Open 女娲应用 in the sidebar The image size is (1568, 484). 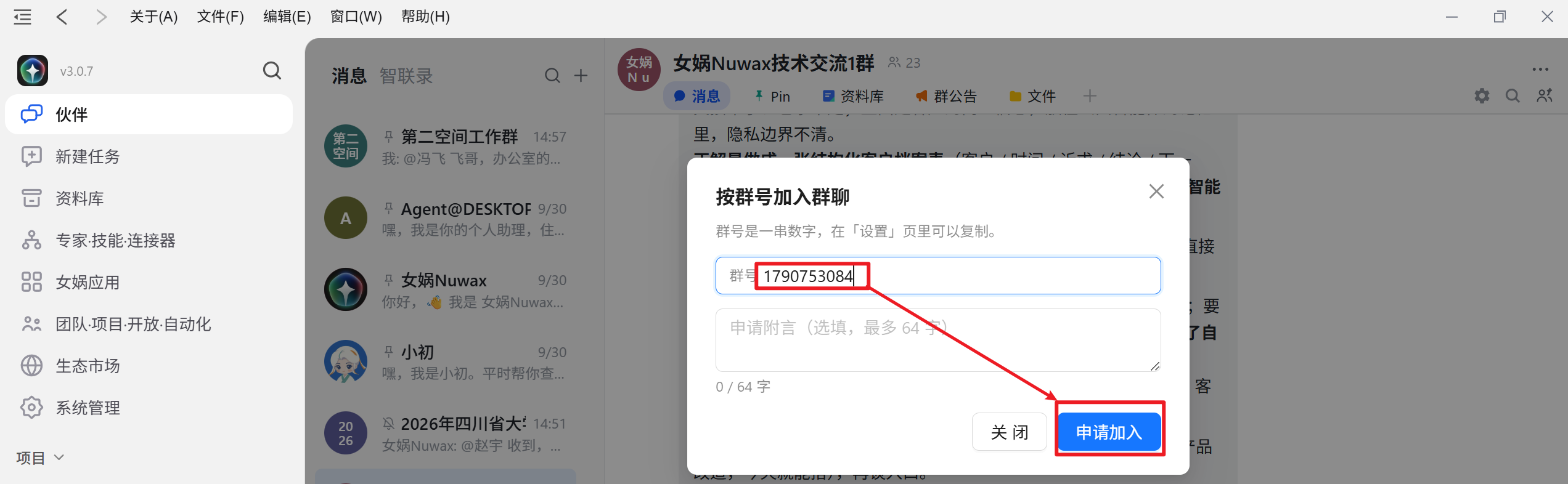[149, 282]
